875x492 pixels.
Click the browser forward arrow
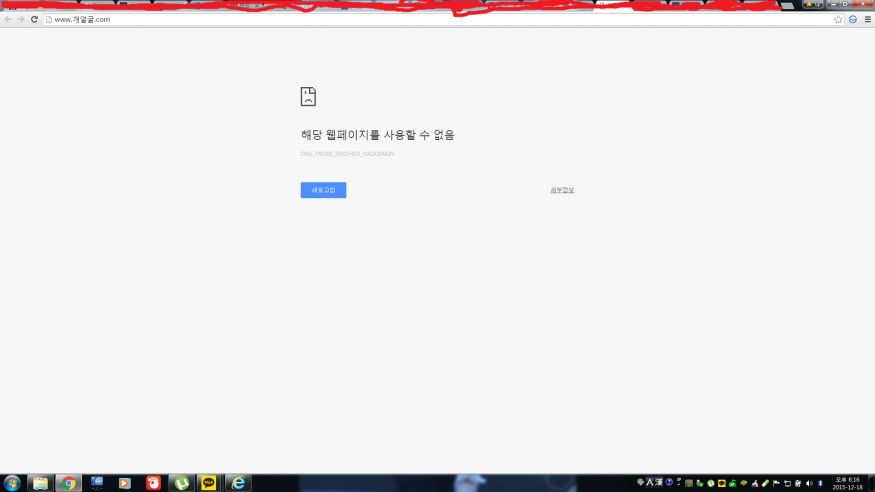pyautogui.click(x=21, y=19)
